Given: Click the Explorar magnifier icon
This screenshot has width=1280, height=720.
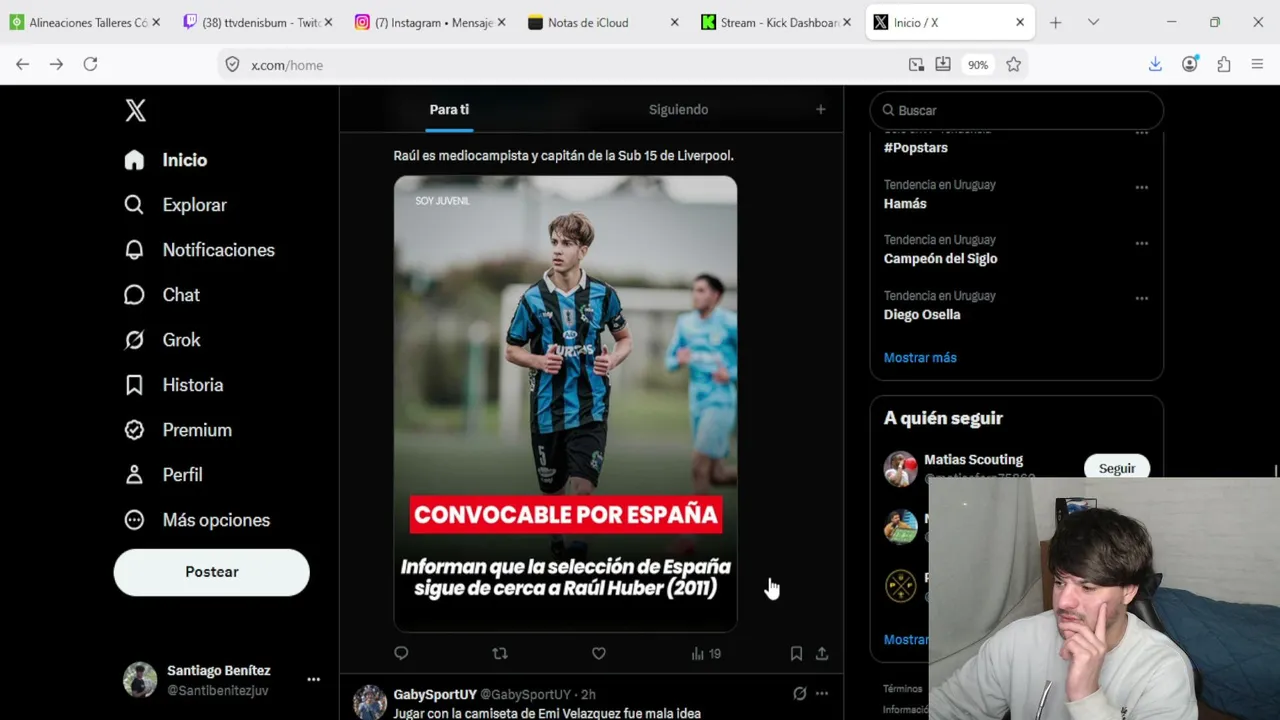Looking at the screenshot, I should (x=134, y=205).
